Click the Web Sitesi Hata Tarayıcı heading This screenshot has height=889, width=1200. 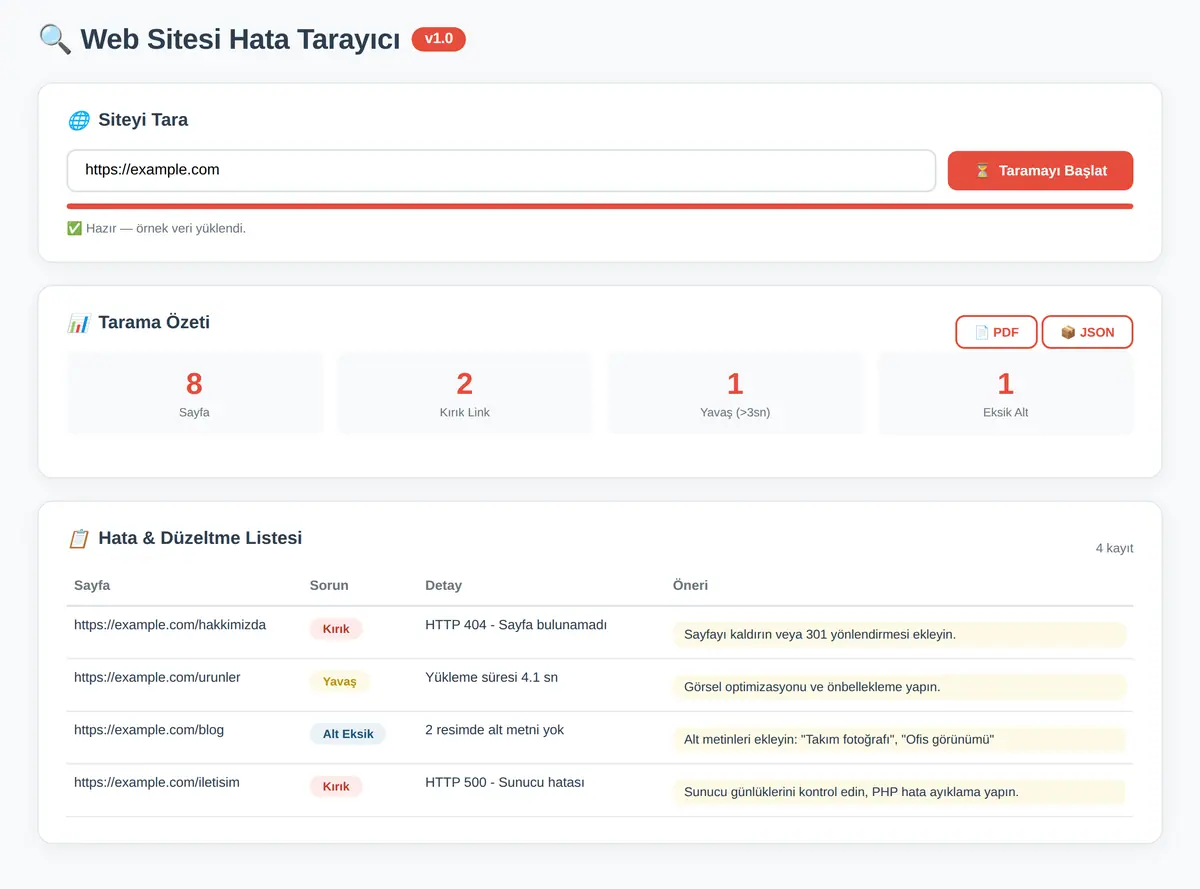click(x=240, y=39)
